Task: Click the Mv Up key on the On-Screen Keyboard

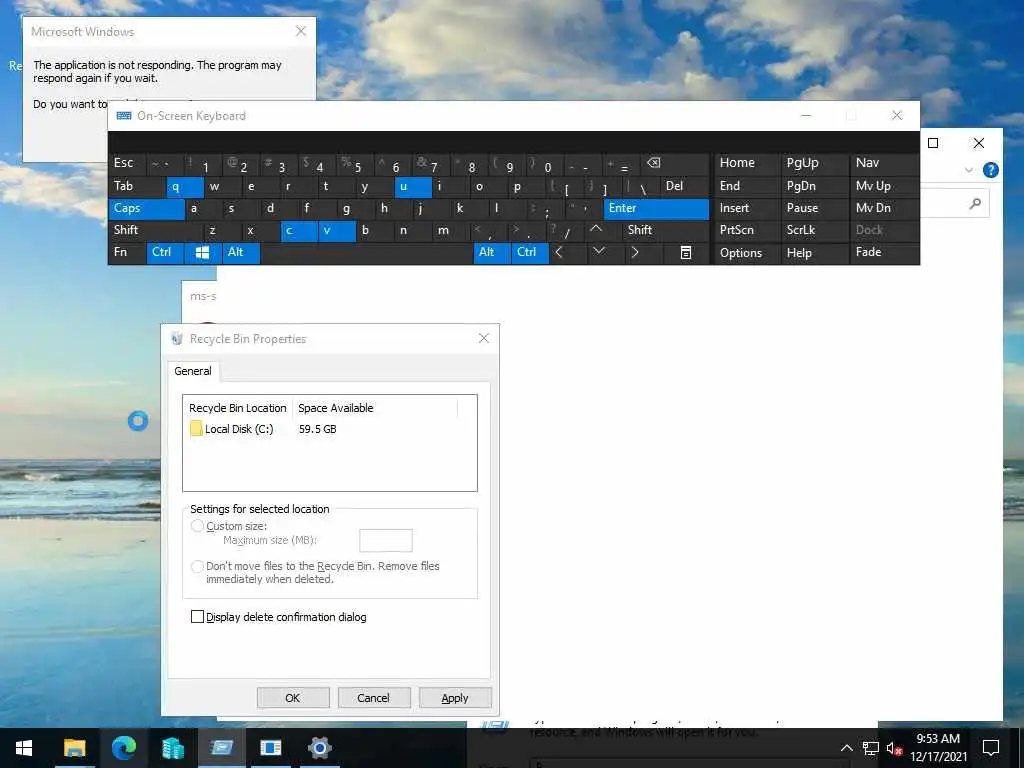Action: (884, 186)
